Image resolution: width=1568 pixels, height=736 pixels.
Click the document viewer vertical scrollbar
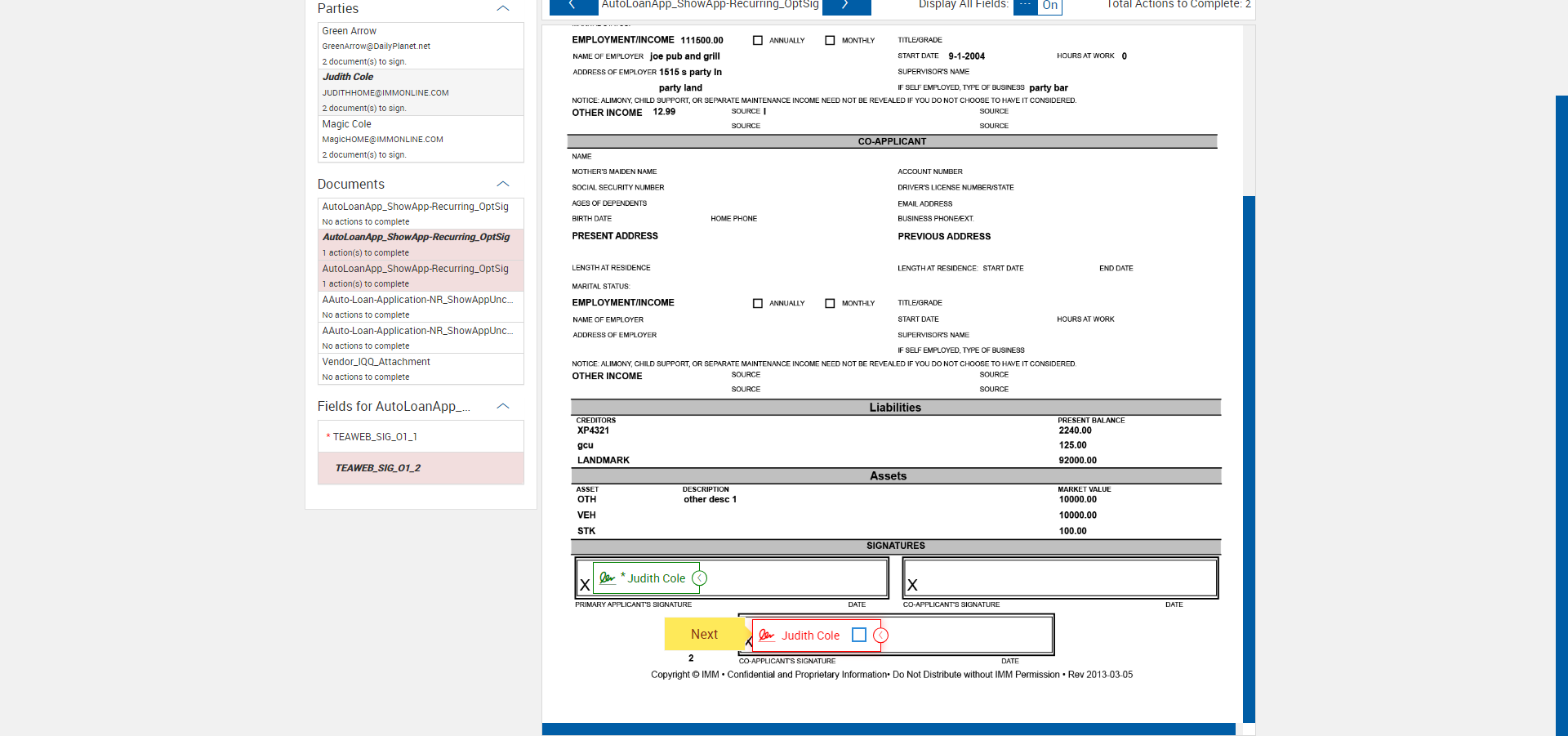pos(1249,457)
